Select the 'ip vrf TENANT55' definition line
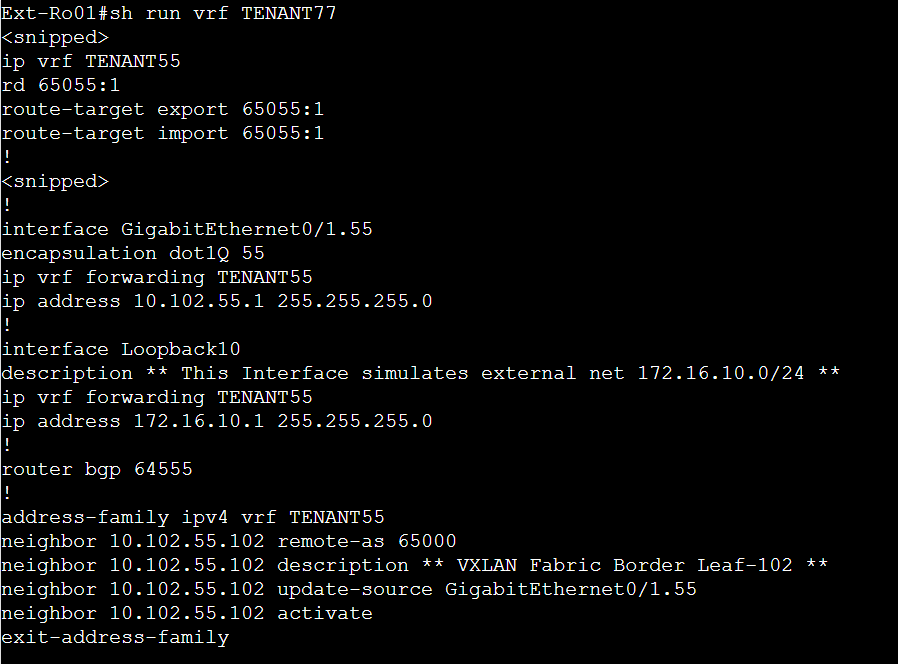 [91, 61]
